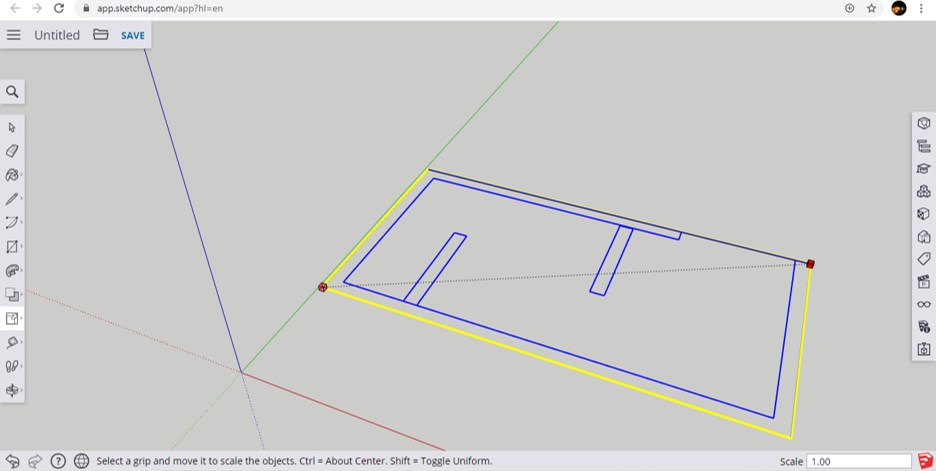Click the Redo arrow in status bar

coord(35,461)
